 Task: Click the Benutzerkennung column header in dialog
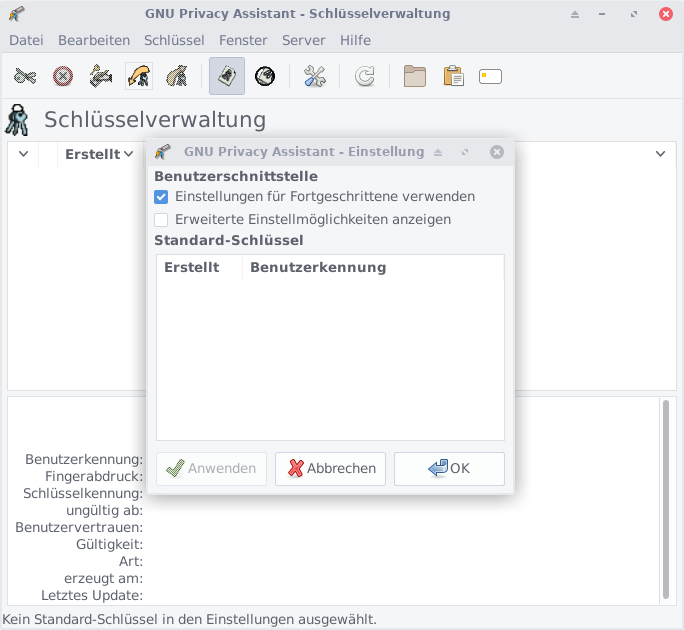(318, 267)
